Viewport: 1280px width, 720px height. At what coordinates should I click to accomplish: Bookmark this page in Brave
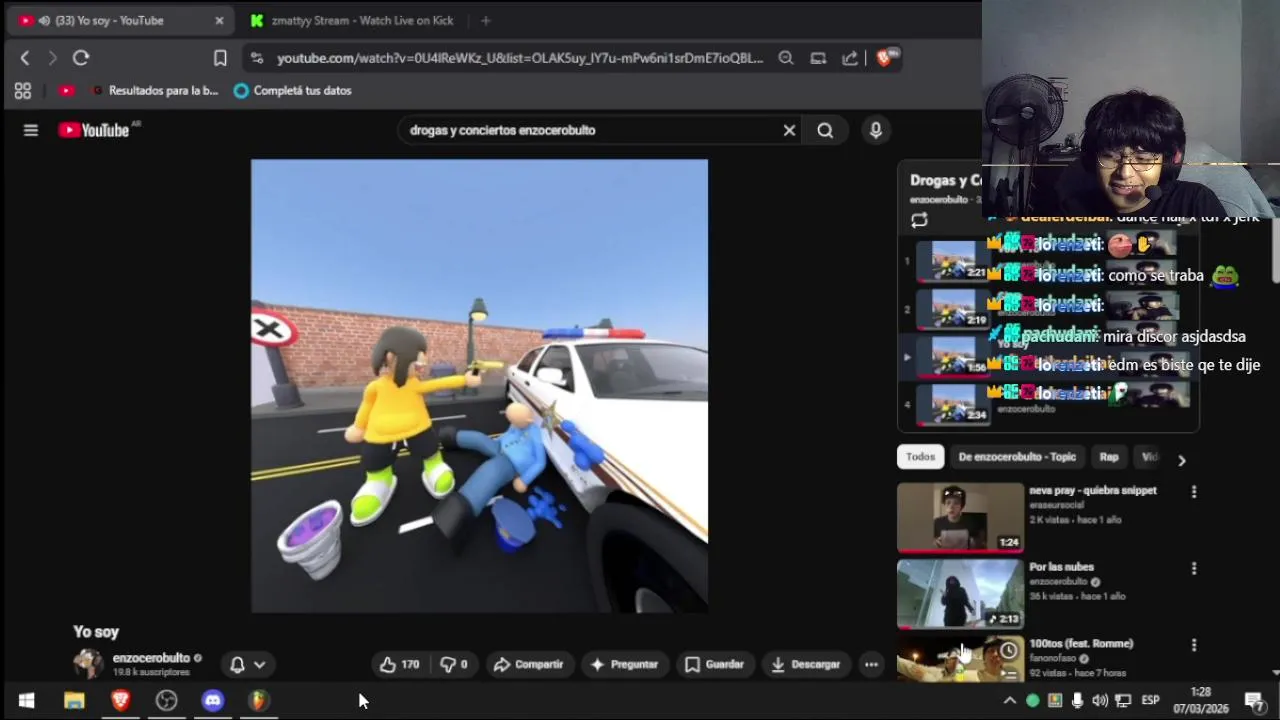tap(220, 58)
